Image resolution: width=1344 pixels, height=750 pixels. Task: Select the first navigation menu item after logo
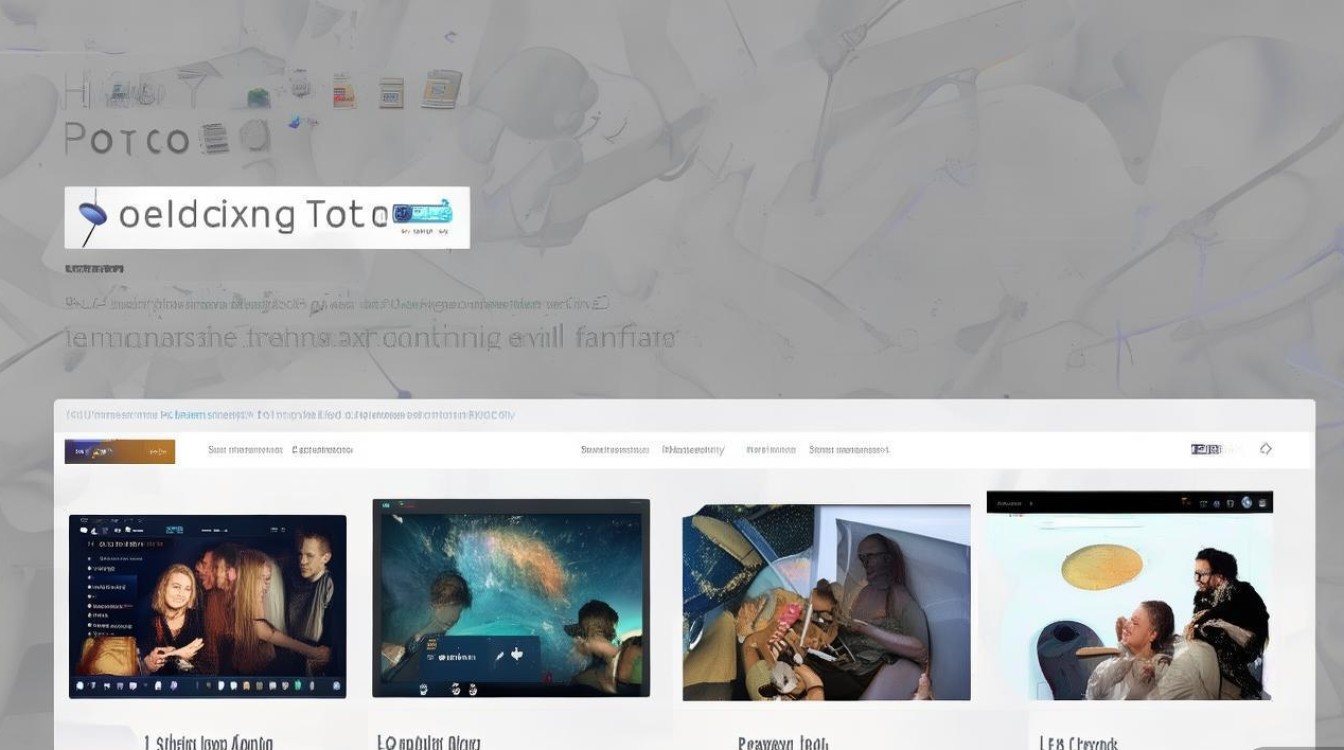click(x=245, y=450)
